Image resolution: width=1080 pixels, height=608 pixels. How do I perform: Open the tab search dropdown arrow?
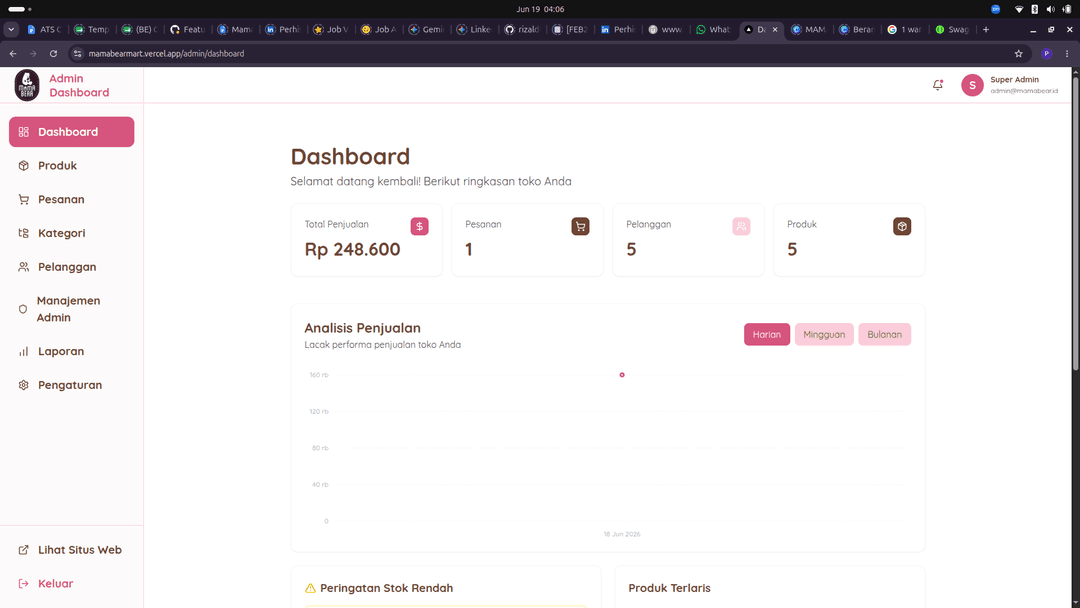tap(11, 30)
